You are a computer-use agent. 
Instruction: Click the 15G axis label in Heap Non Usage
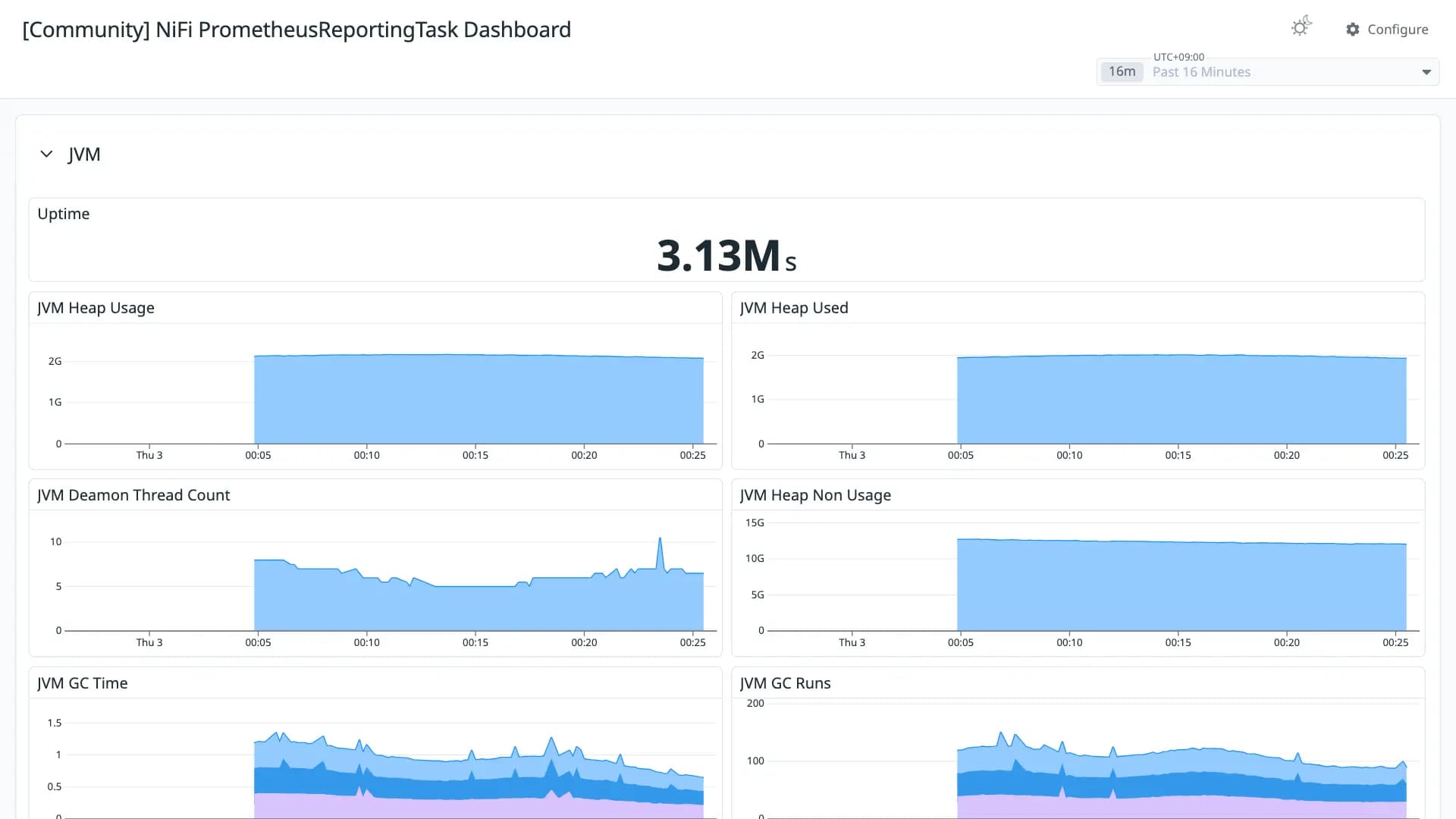click(x=755, y=522)
